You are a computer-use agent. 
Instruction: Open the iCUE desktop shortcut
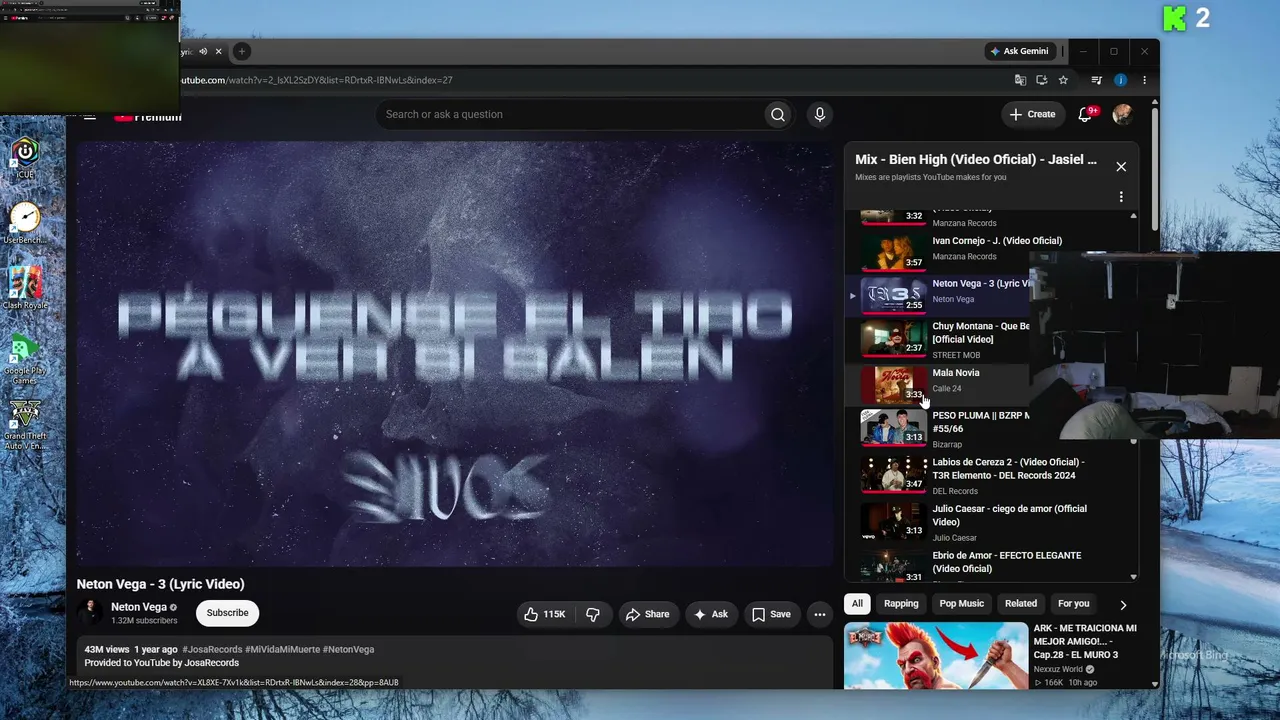coord(25,157)
